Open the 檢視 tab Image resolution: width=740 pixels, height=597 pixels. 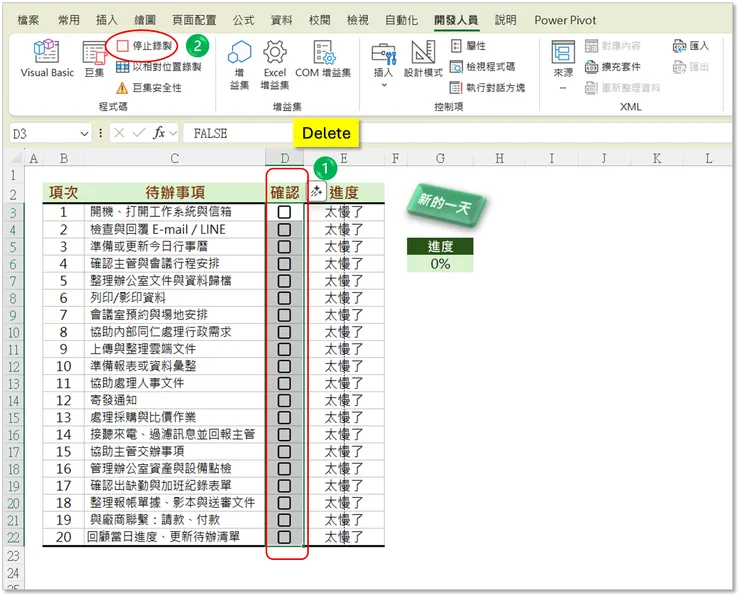(x=357, y=20)
